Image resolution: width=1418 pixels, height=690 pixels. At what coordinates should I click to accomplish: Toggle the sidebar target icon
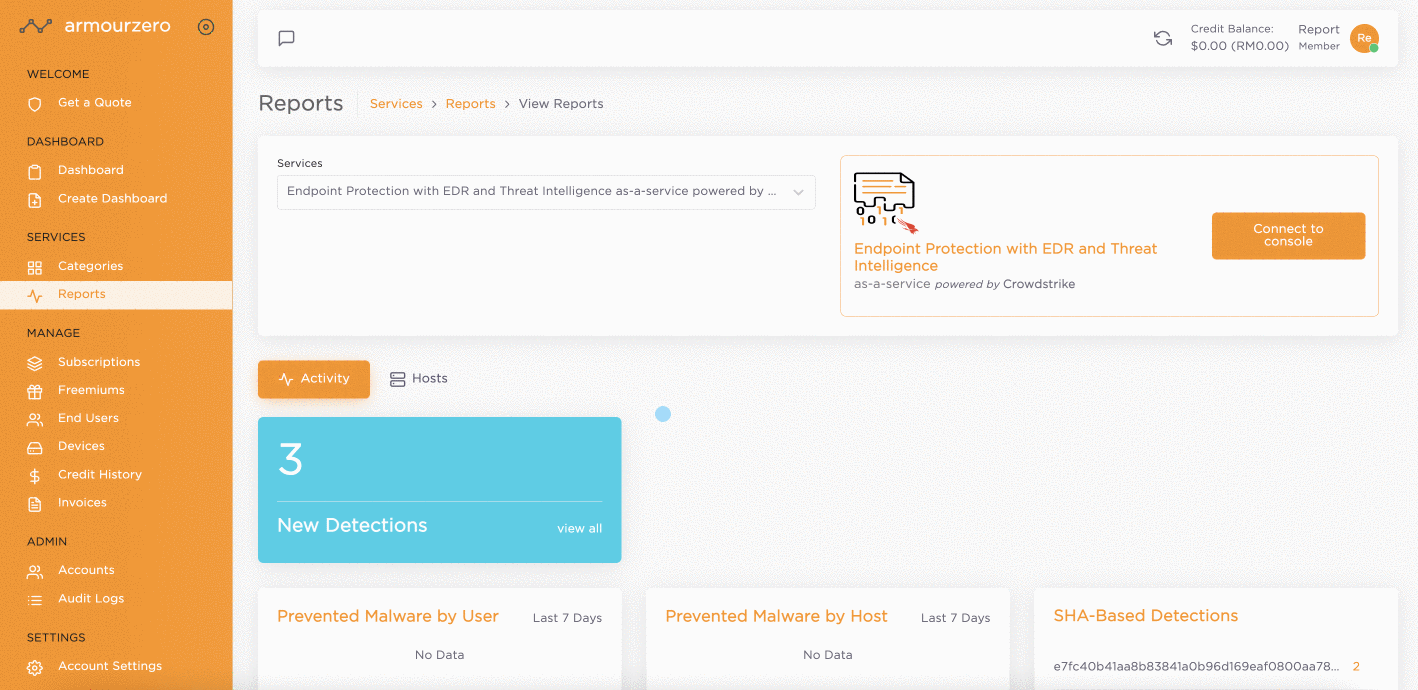pos(206,27)
